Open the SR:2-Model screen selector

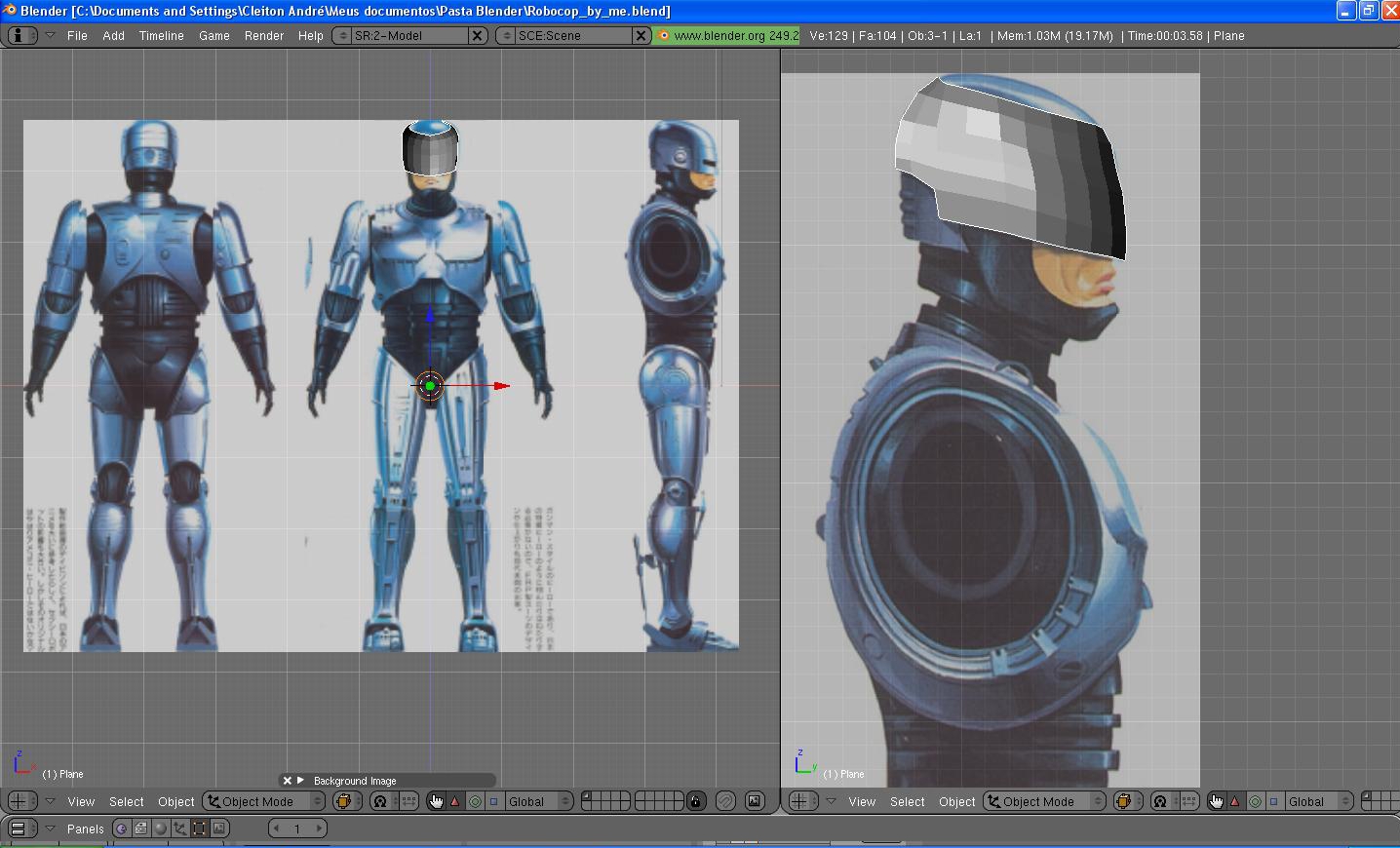pos(343,35)
